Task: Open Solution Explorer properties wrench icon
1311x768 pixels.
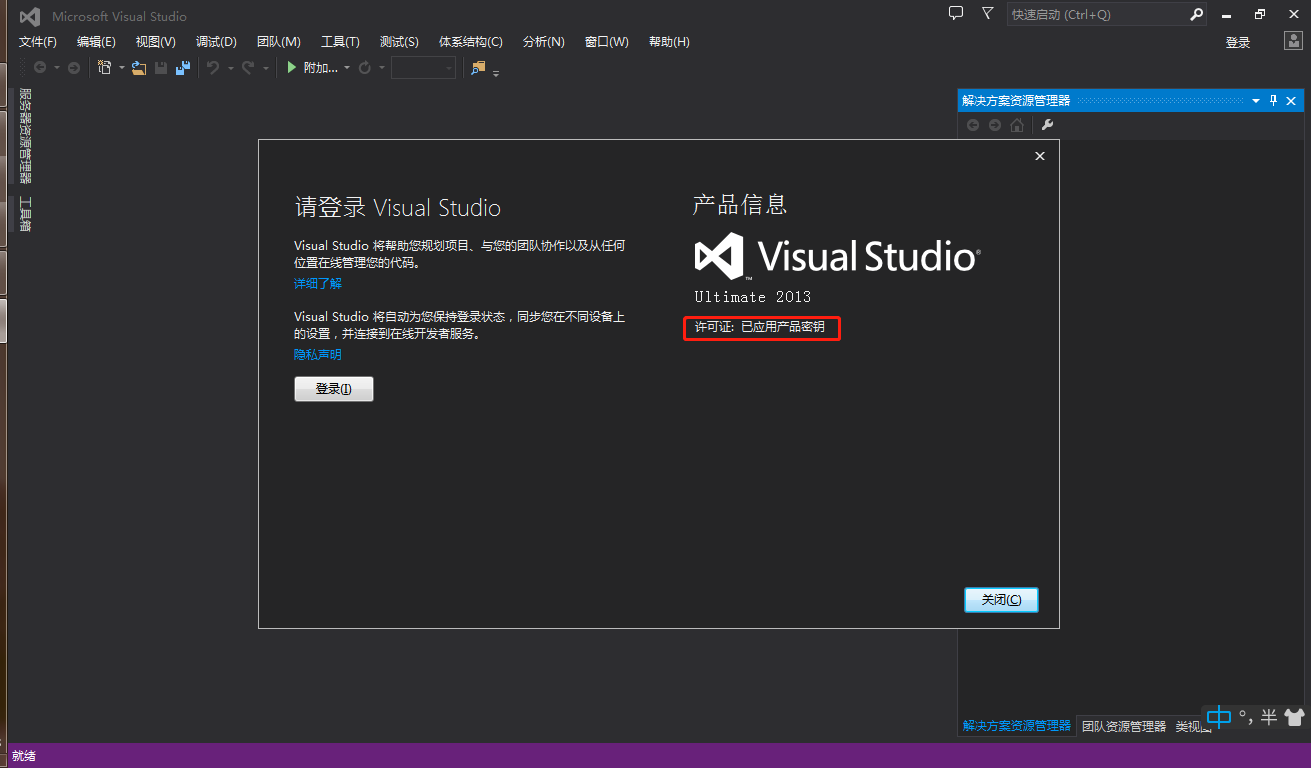Action: point(1047,125)
